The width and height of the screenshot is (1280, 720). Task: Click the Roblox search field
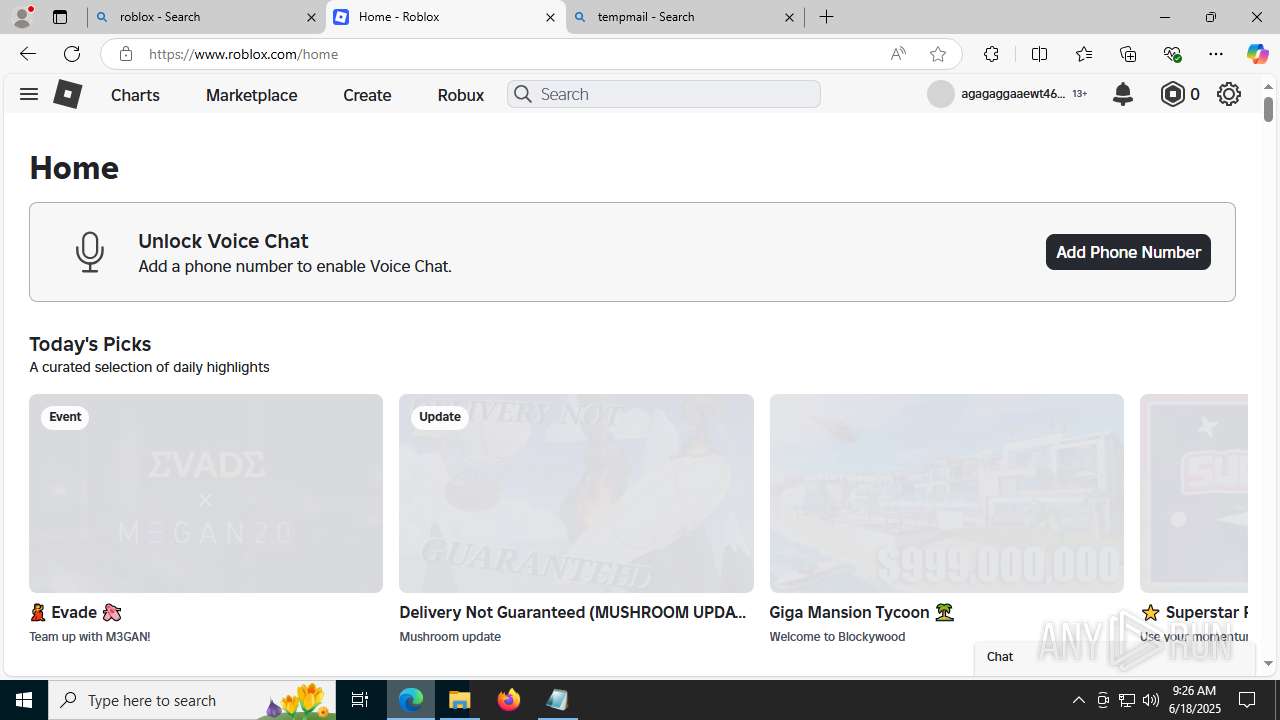[664, 94]
